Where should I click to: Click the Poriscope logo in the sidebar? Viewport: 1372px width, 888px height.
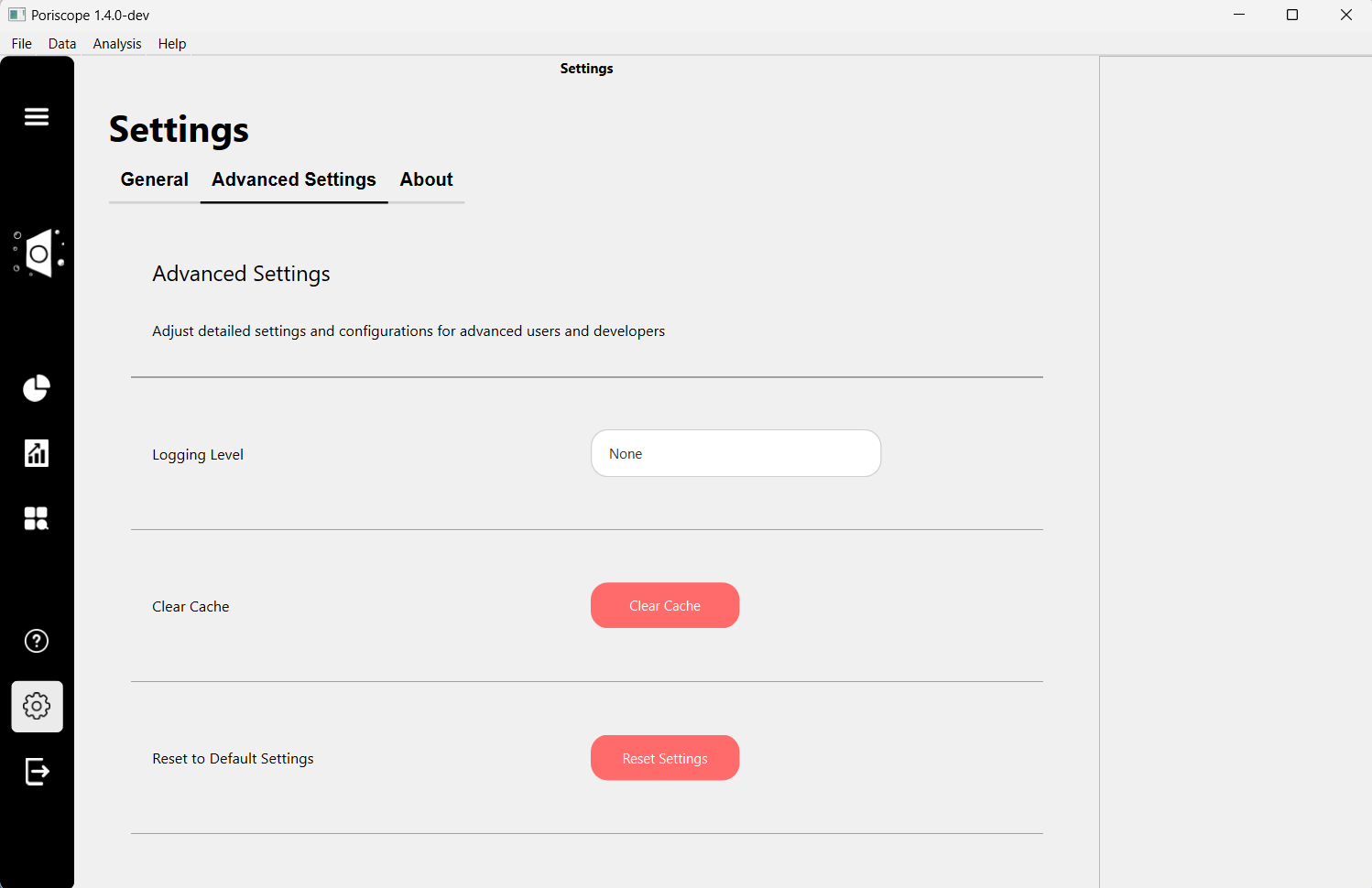point(38,253)
